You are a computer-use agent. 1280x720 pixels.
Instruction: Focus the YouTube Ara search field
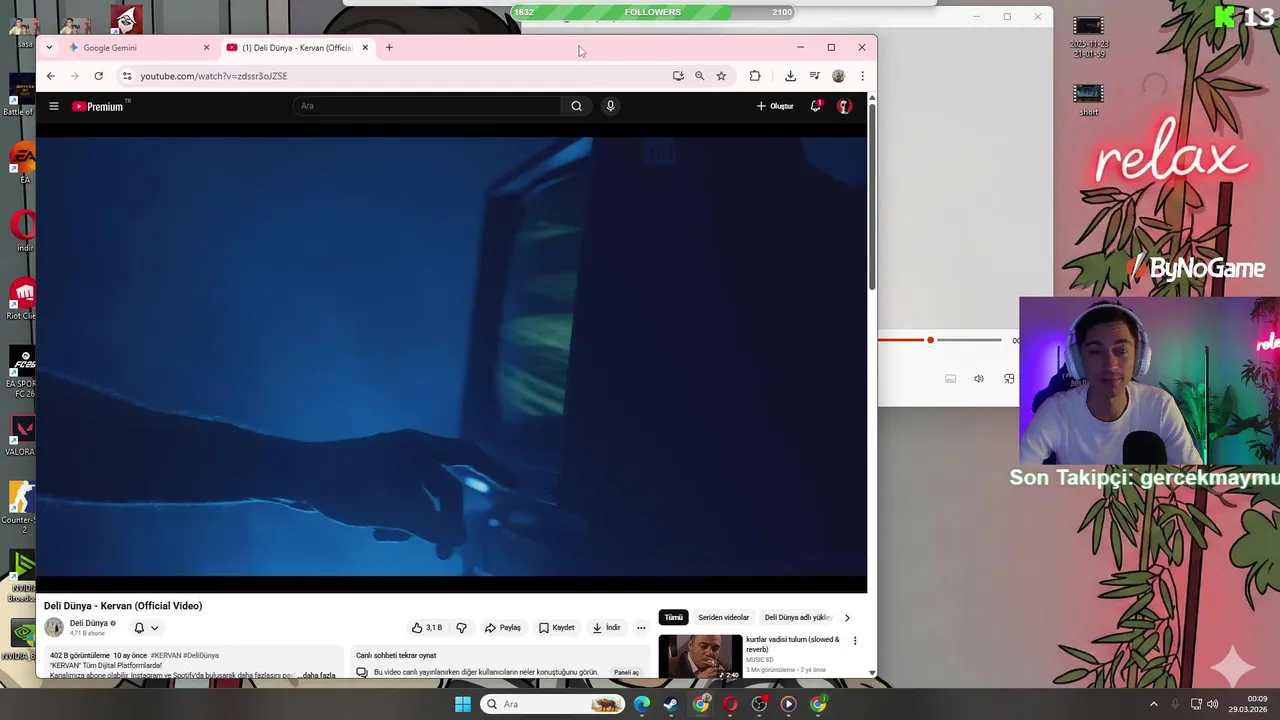pyautogui.click(x=427, y=106)
